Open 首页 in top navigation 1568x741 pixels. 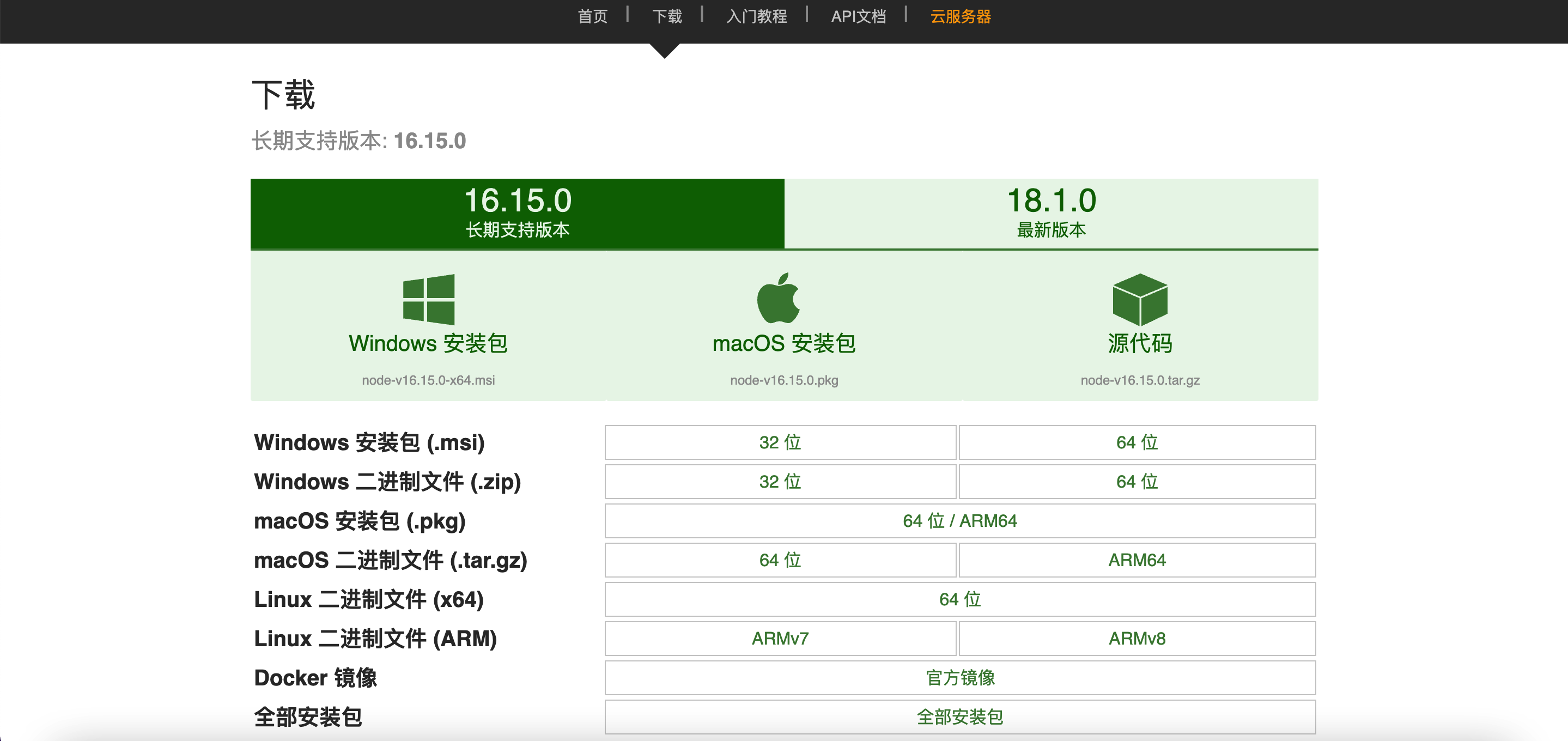592,16
